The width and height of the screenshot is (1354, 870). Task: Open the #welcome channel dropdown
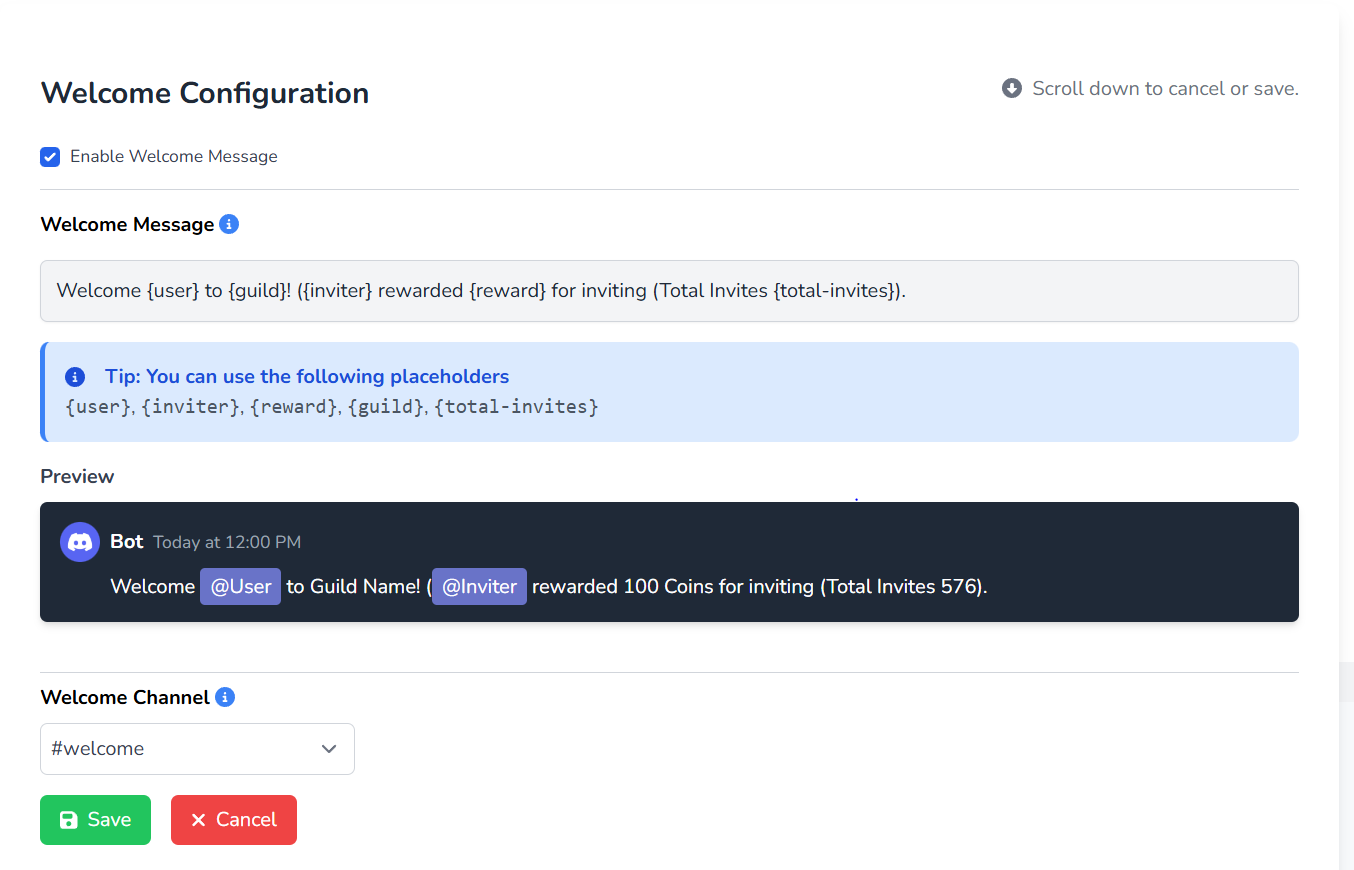[x=197, y=749]
